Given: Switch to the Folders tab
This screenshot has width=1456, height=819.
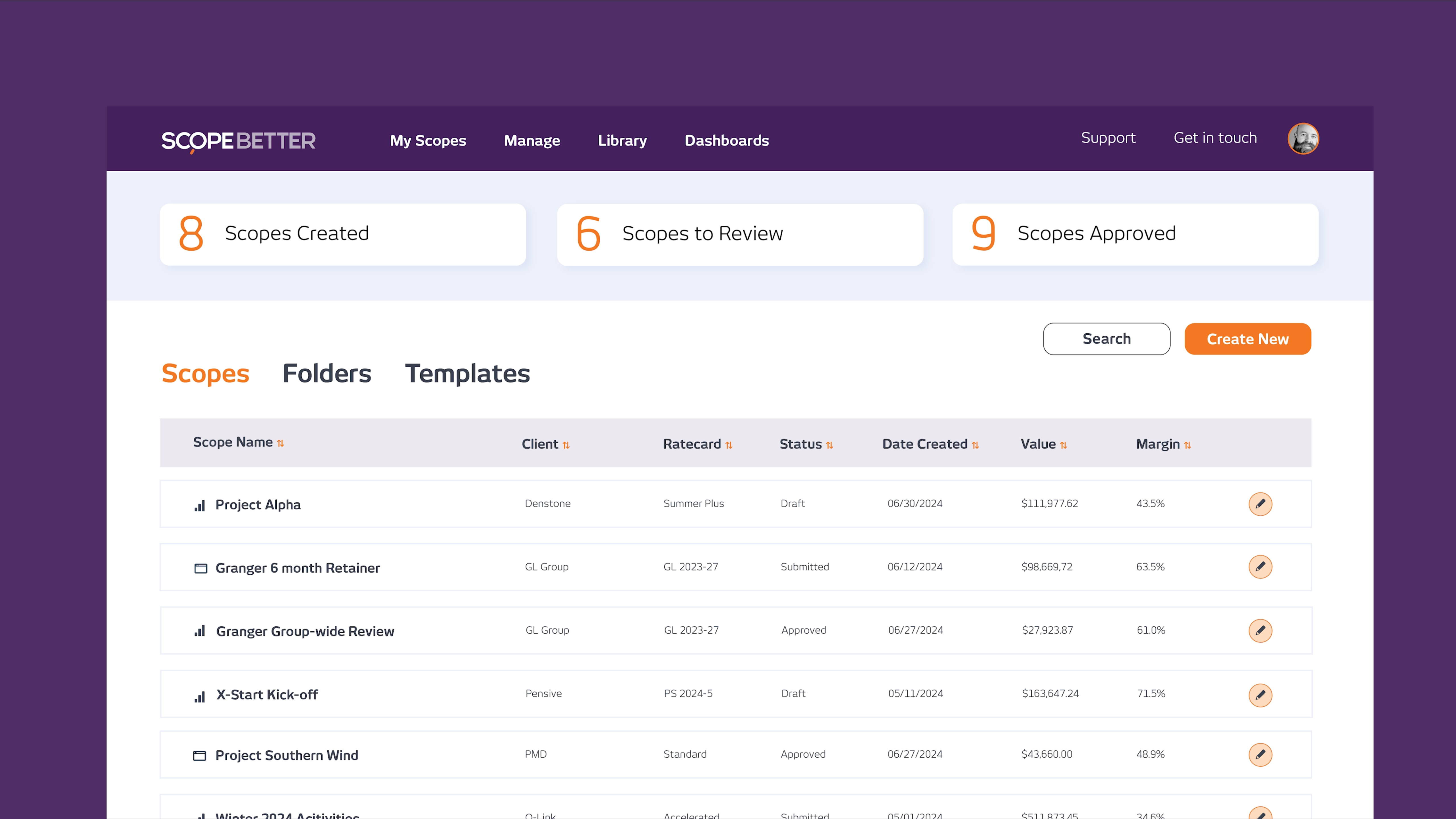Looking at the screenshot, I should coord(327,374).
